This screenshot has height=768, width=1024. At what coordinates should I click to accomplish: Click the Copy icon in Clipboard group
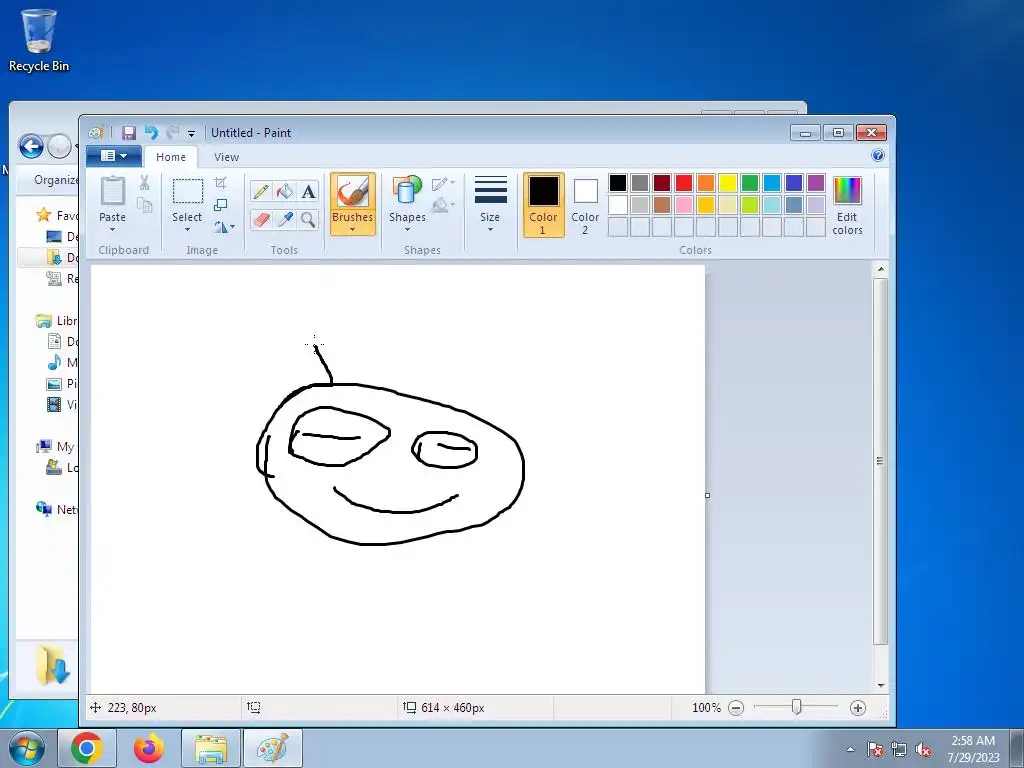tap(144, 205)
